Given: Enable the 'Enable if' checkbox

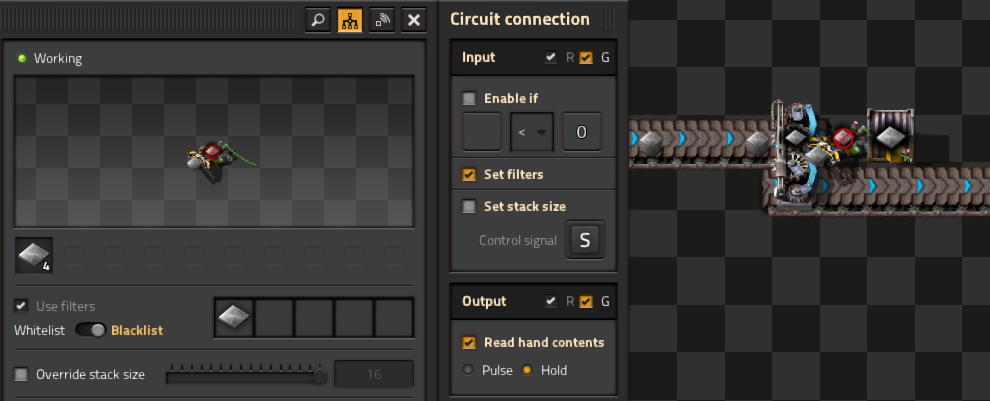Looking at the screenshot, I should click(469, 99).
